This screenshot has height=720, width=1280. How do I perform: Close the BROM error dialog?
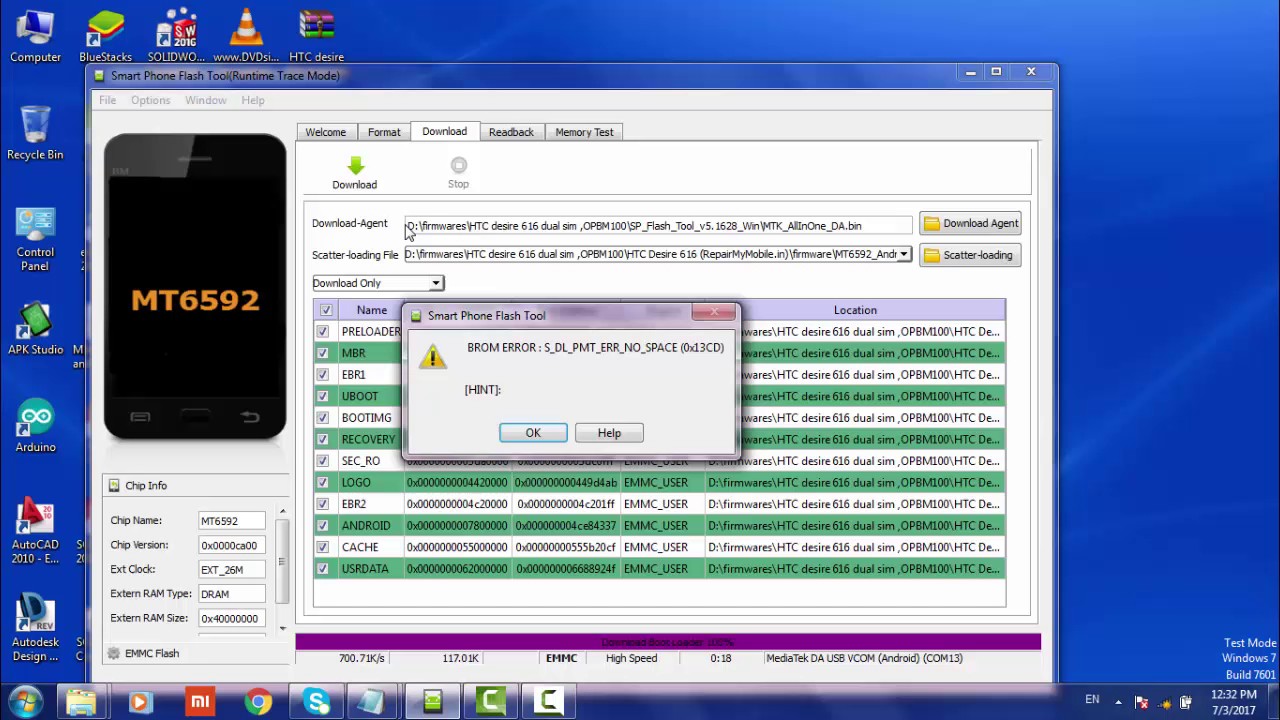coord(714,313)
